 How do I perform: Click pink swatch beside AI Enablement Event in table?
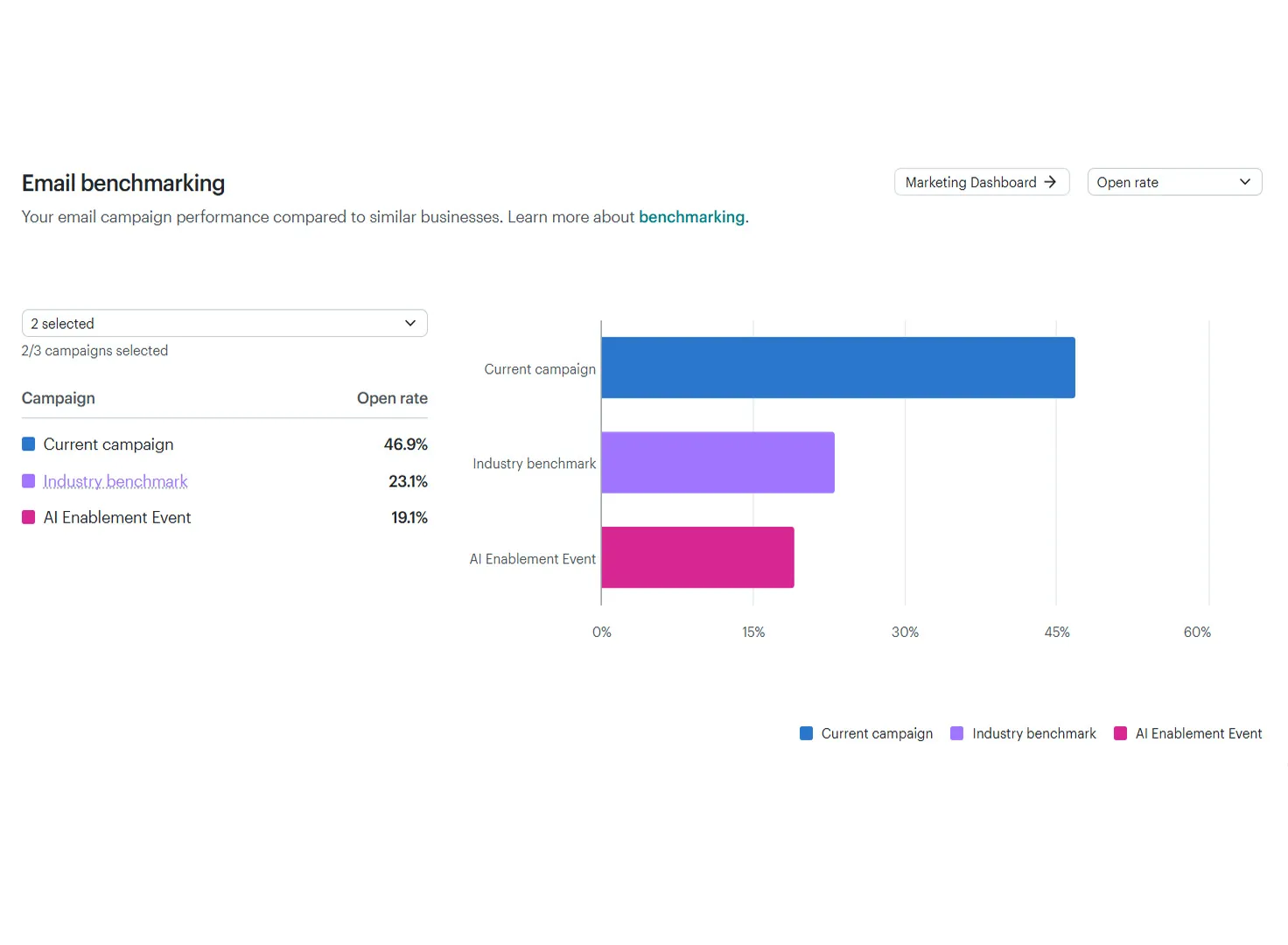(x=28, y=517)
